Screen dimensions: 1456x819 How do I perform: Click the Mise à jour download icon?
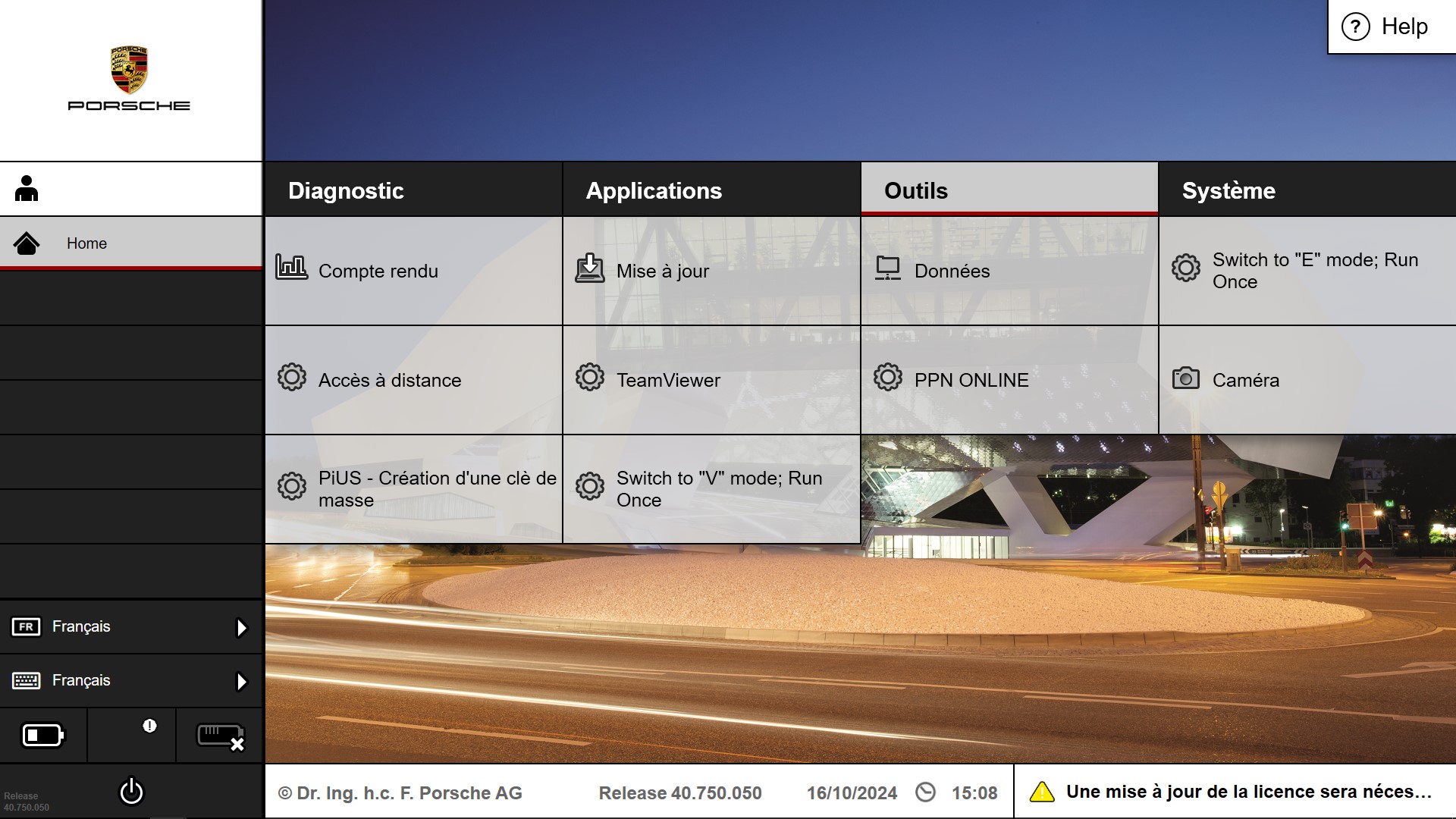click(x=589, y=268)
